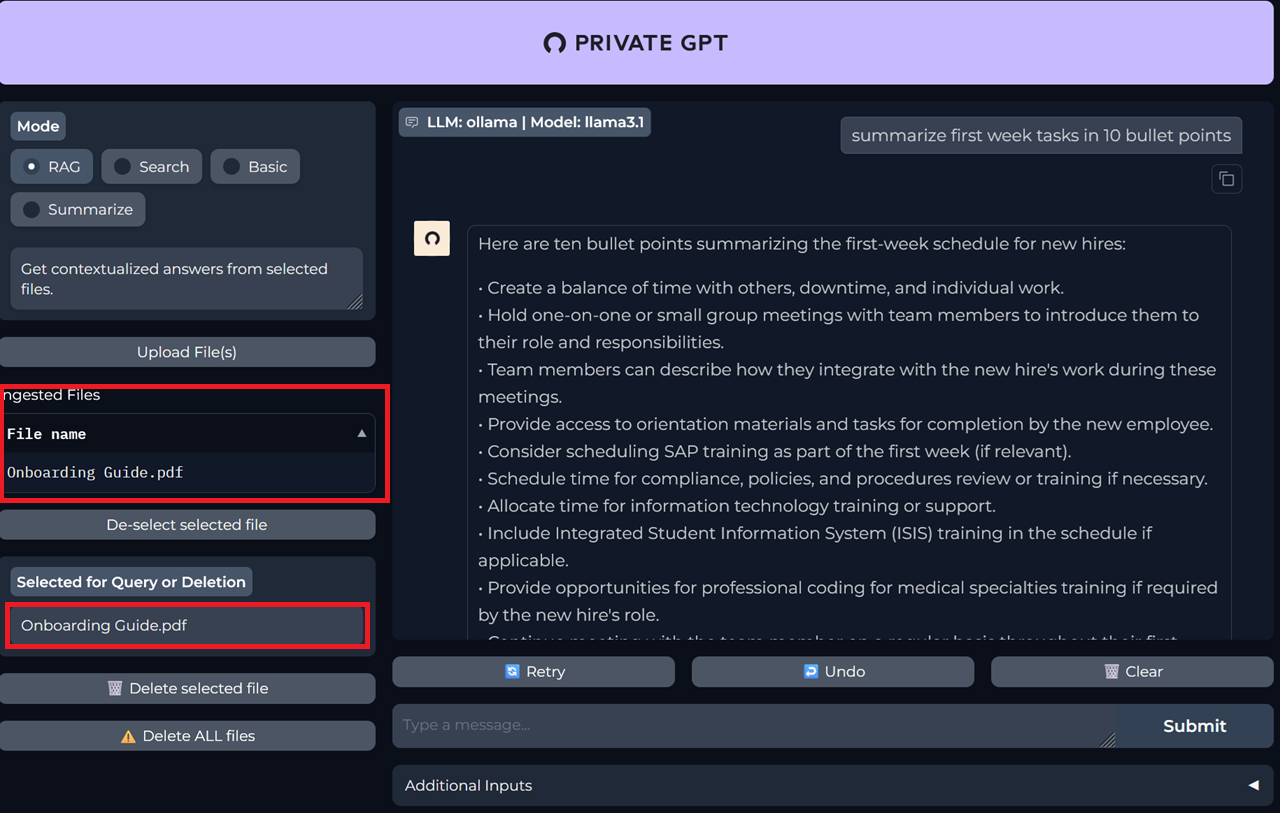Select the RAG mode radio button

tap(32, 167)
